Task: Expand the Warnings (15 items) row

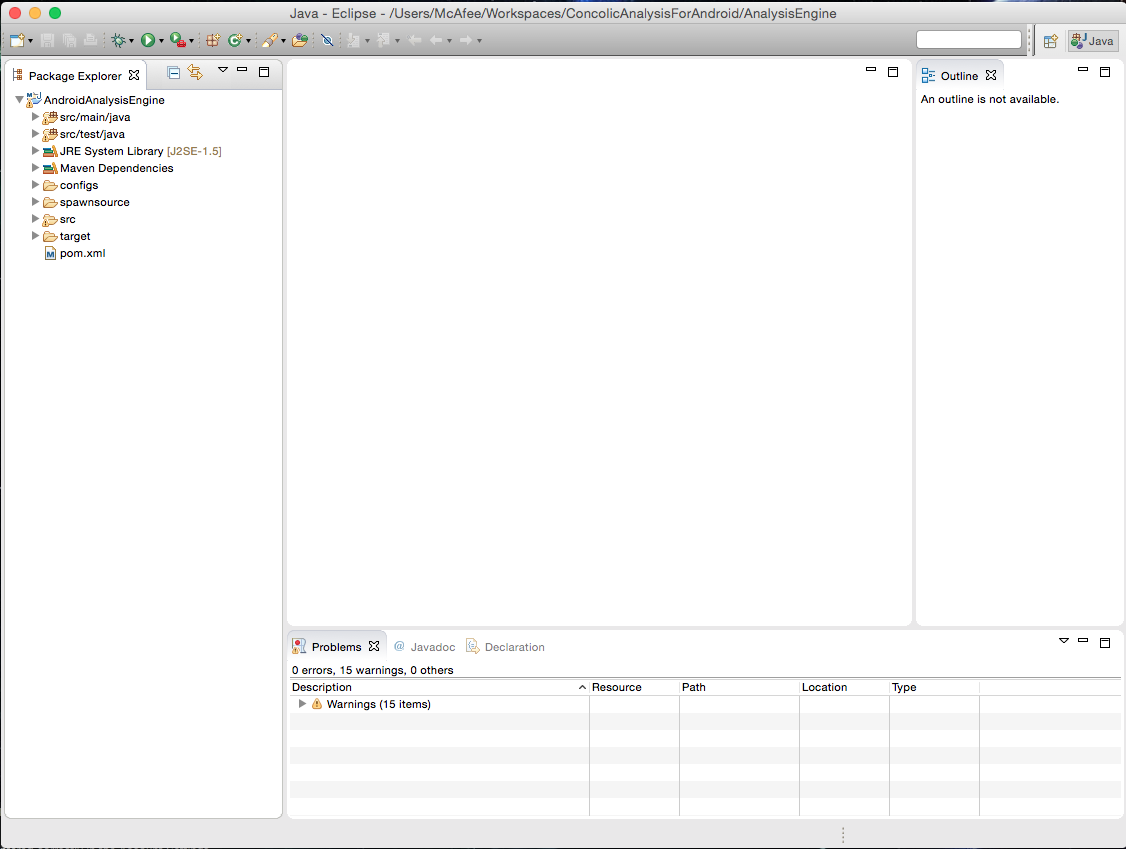Action: 302,704
